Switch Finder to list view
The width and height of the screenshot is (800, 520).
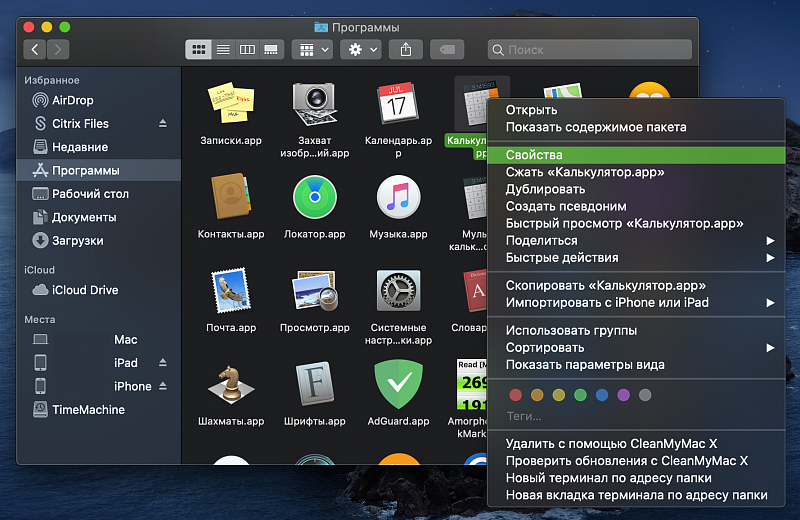pos(223,49)
